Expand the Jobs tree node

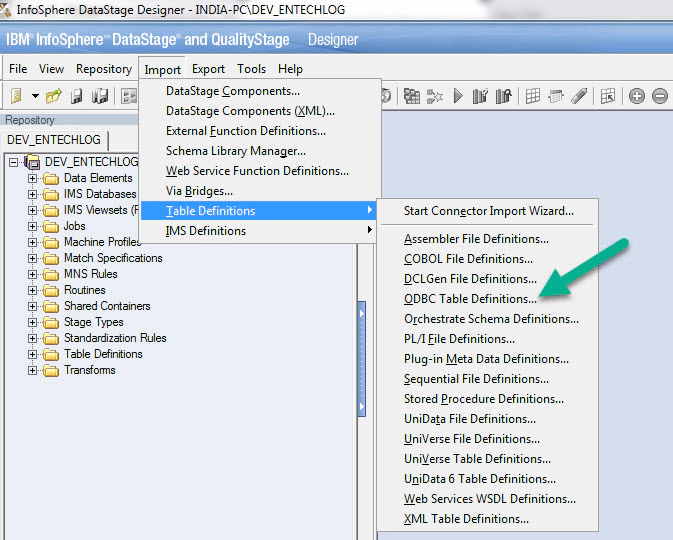coord(32,226)
